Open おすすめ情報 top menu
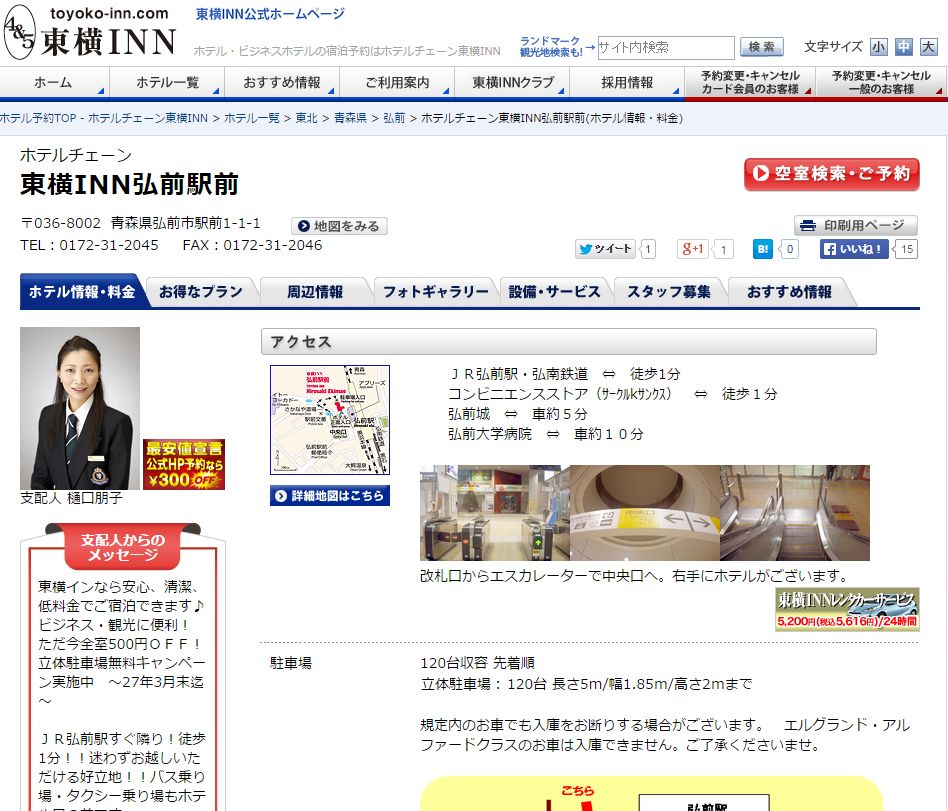 coord(282,82)
